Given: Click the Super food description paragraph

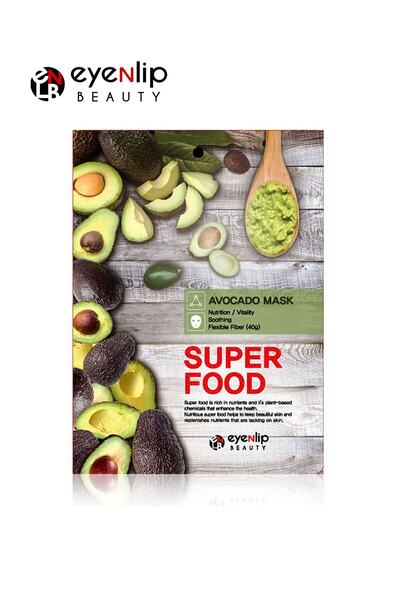Looking at the screenshot, I should [x=238, y=411].
